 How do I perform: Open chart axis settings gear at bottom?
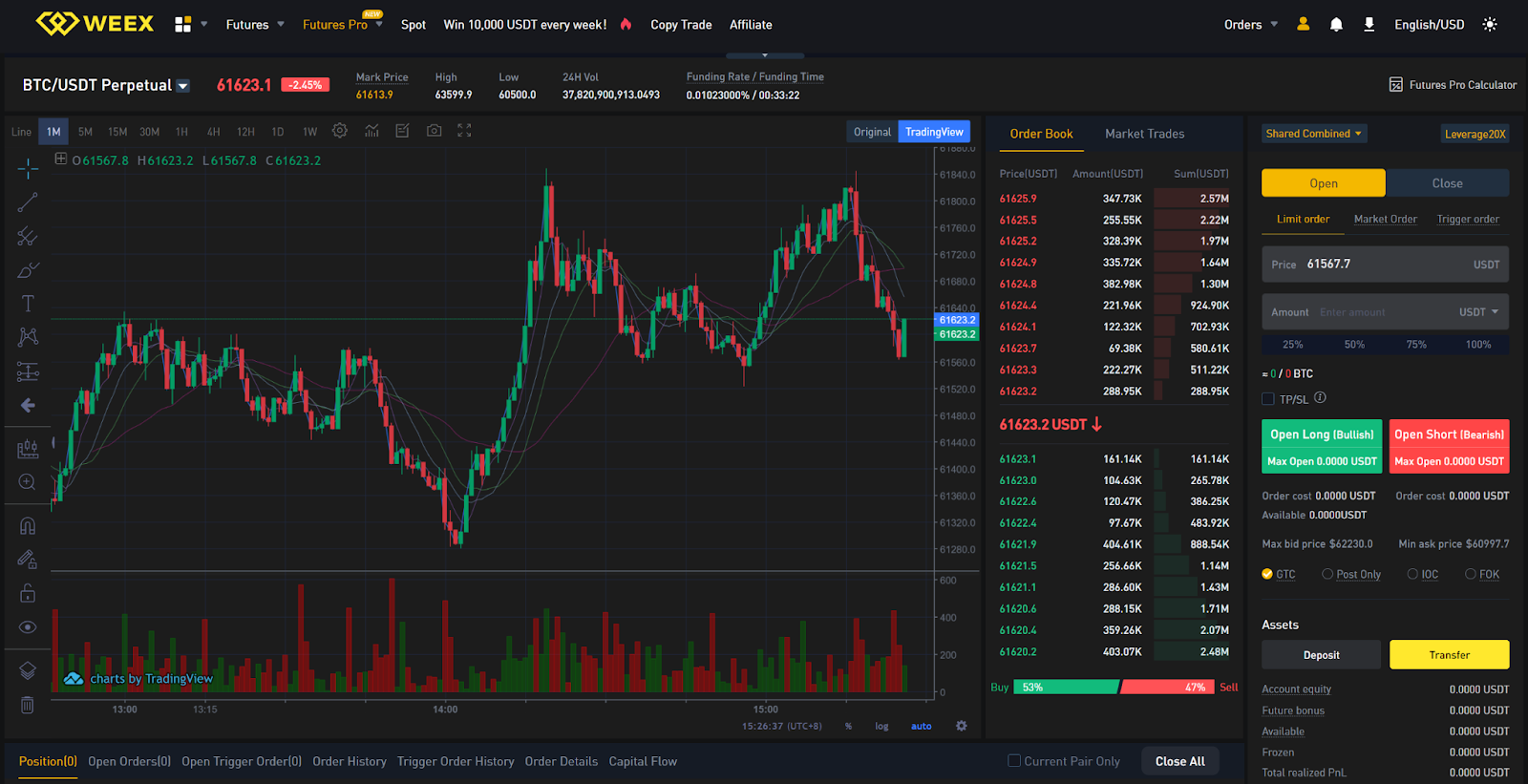click(x=962, y=726)
